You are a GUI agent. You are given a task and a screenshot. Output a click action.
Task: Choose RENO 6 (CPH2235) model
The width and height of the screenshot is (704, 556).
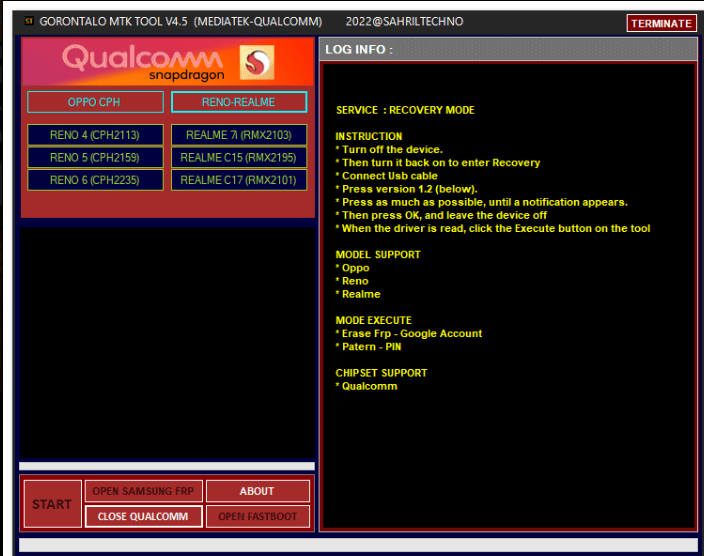(x=95, y=180)
